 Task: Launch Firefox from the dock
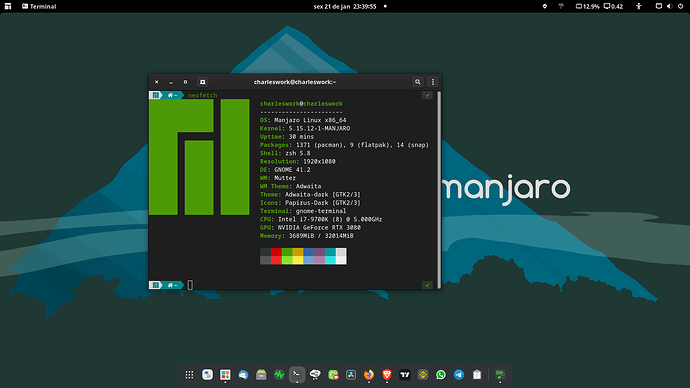click(369, 375)
